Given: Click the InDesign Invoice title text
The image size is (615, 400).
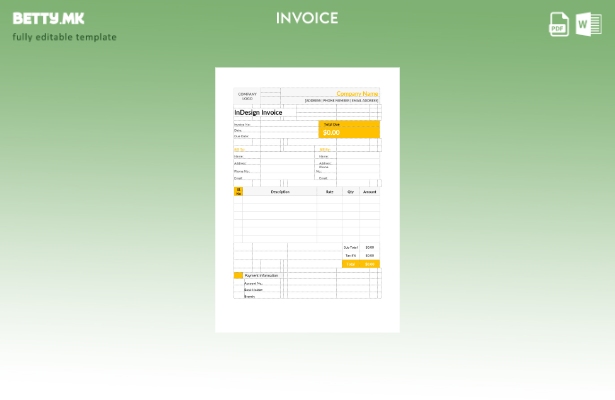Looking at the screenshot, I should point(258,112).
